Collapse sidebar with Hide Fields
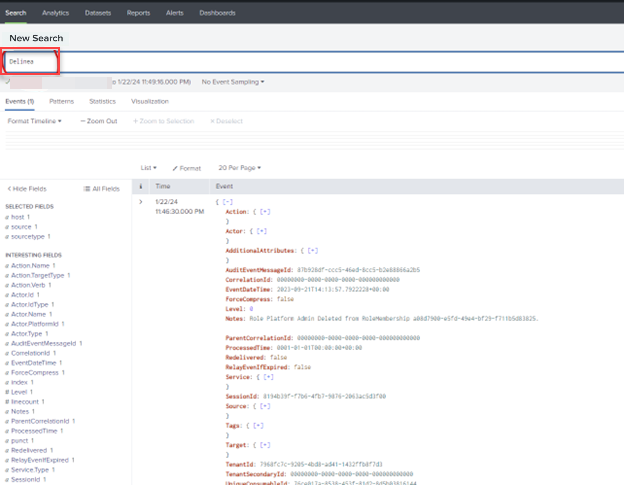Image resolution: width=624 pixels, height=485 pixels. (x=25, y=188)
